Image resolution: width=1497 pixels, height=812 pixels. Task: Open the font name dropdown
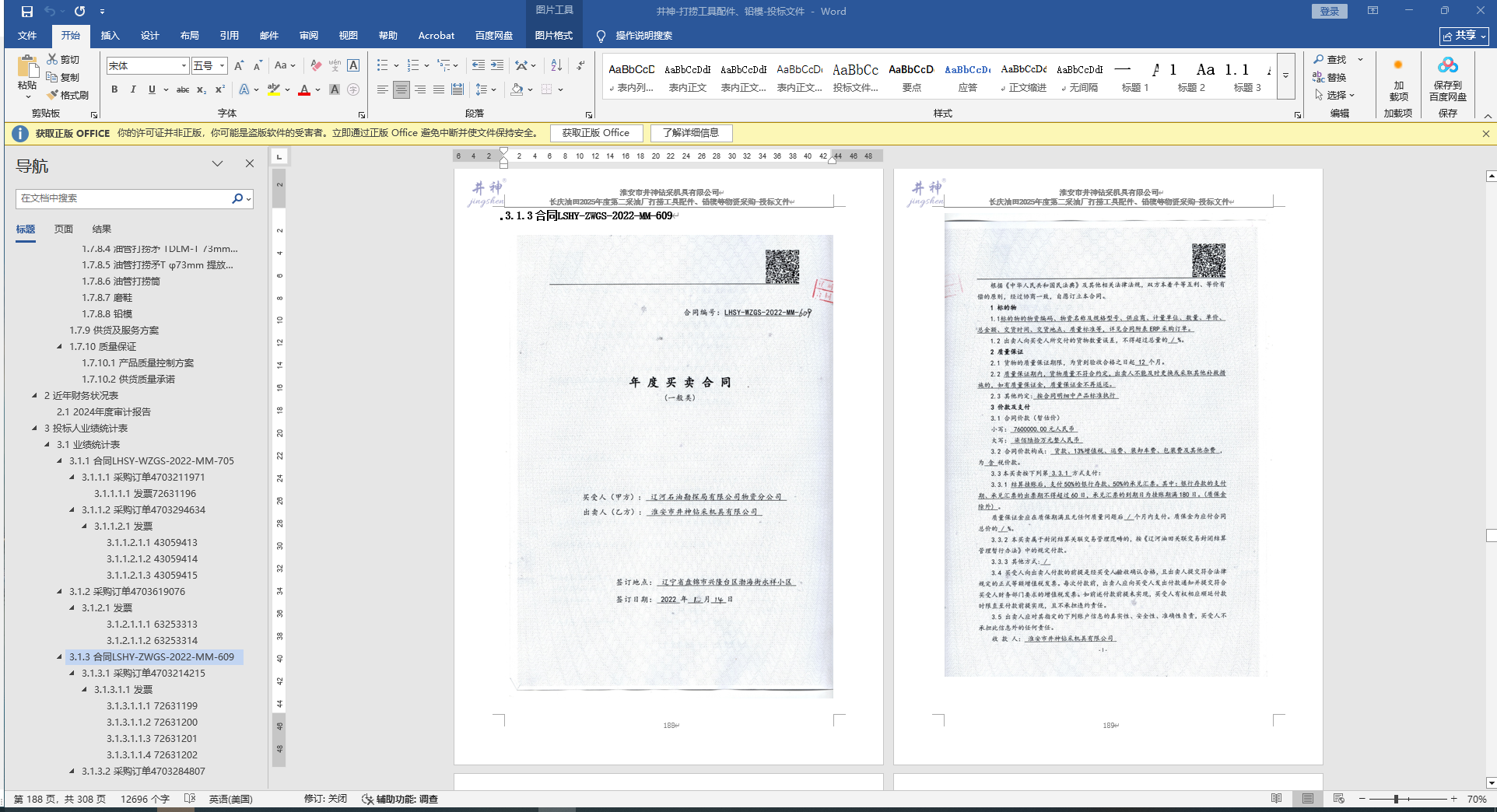(184, 66)
